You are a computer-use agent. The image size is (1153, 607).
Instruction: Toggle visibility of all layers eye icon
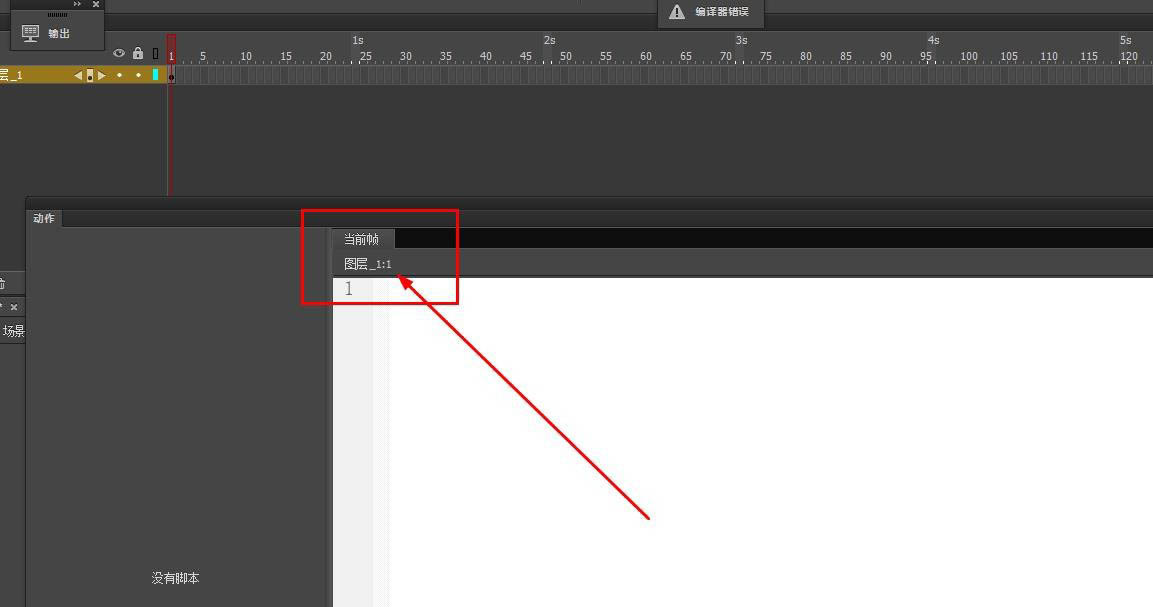(x=119, y=53)
